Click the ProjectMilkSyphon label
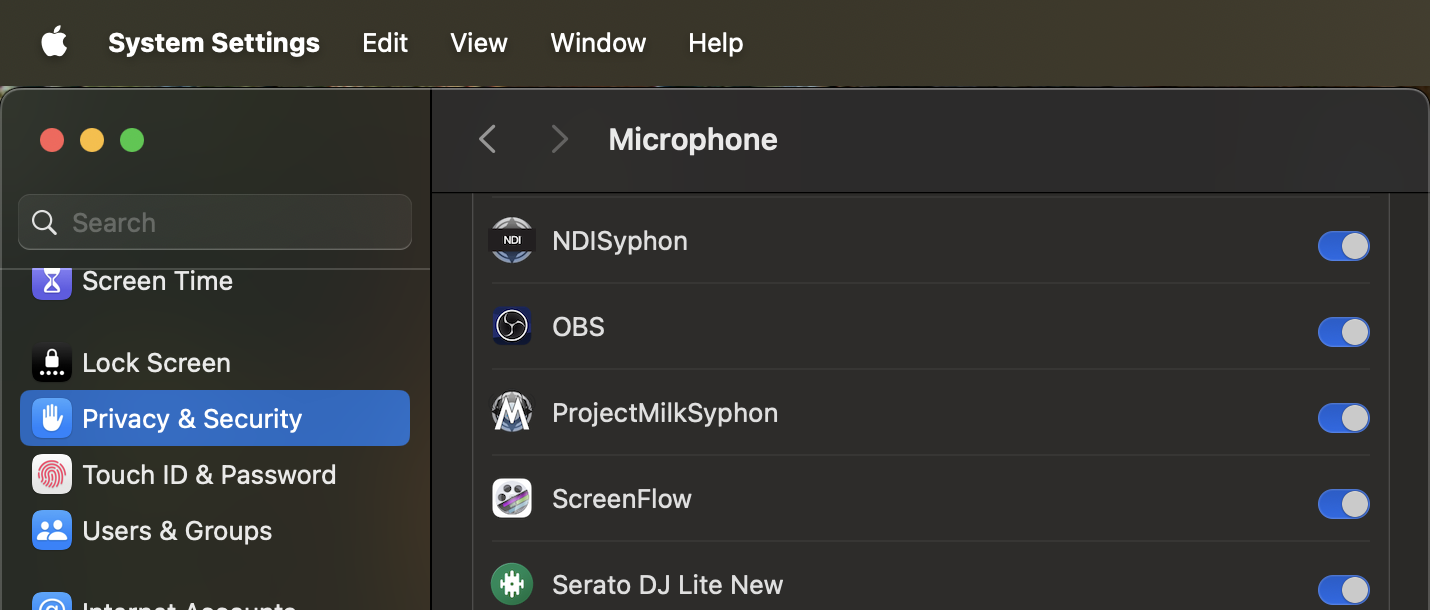This screenshot has height=610, width=1430. click(665, 413)
